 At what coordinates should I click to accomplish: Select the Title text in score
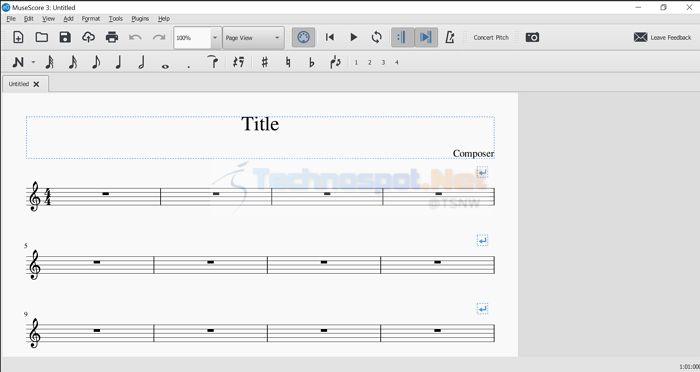click(260, 124)
